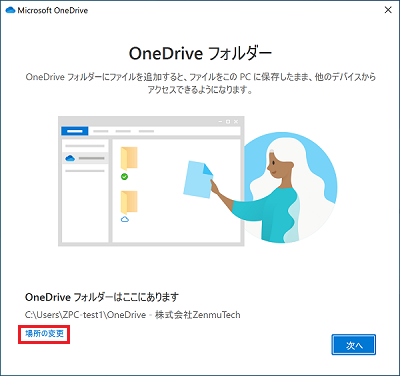
Task: Click the heading OneDrive フォルダーはここにあります
Action: (x=102, y=297)
